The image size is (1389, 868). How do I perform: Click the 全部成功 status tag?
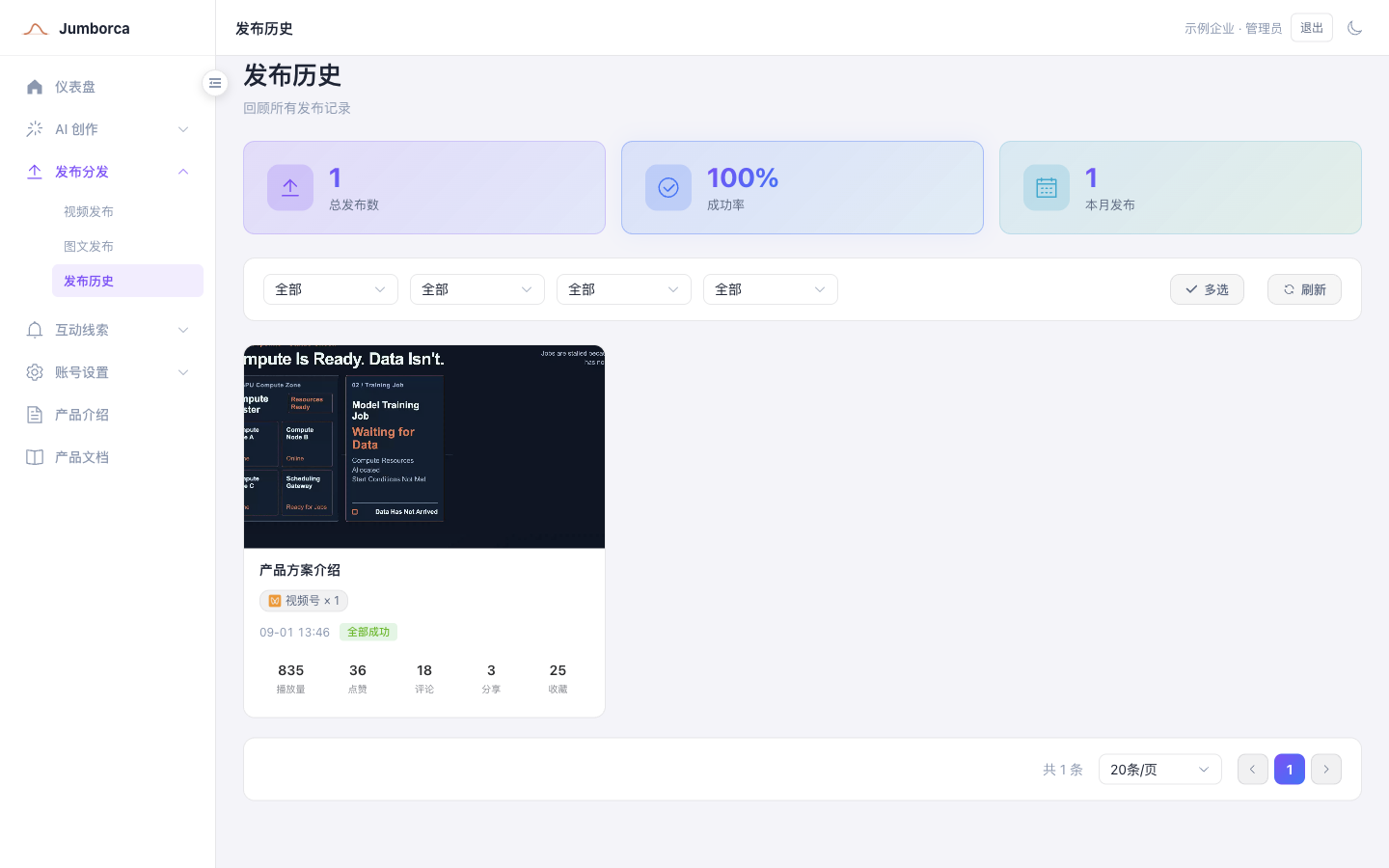(368, 632)
